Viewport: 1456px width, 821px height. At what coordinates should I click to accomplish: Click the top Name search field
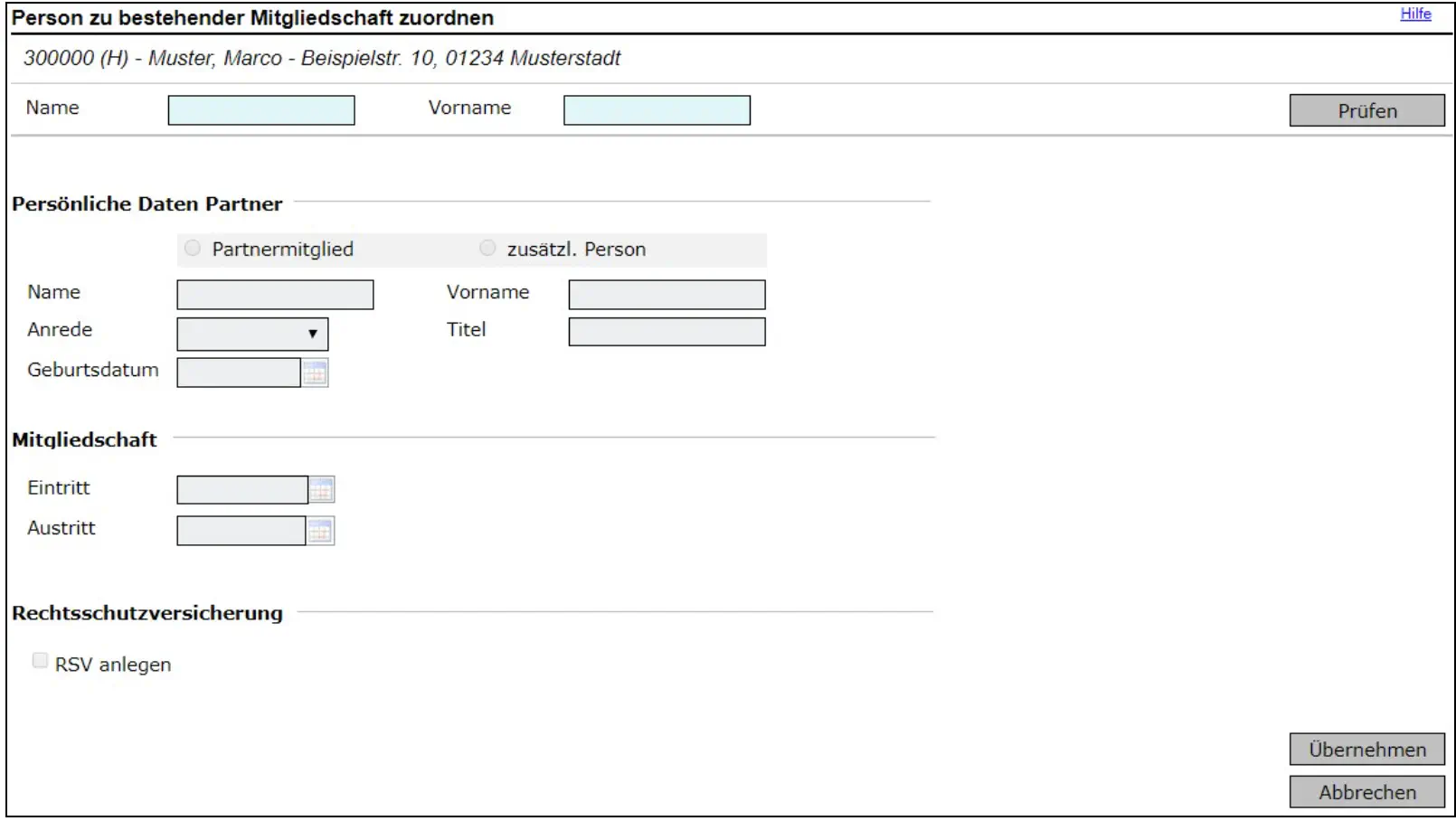[261, 110]
